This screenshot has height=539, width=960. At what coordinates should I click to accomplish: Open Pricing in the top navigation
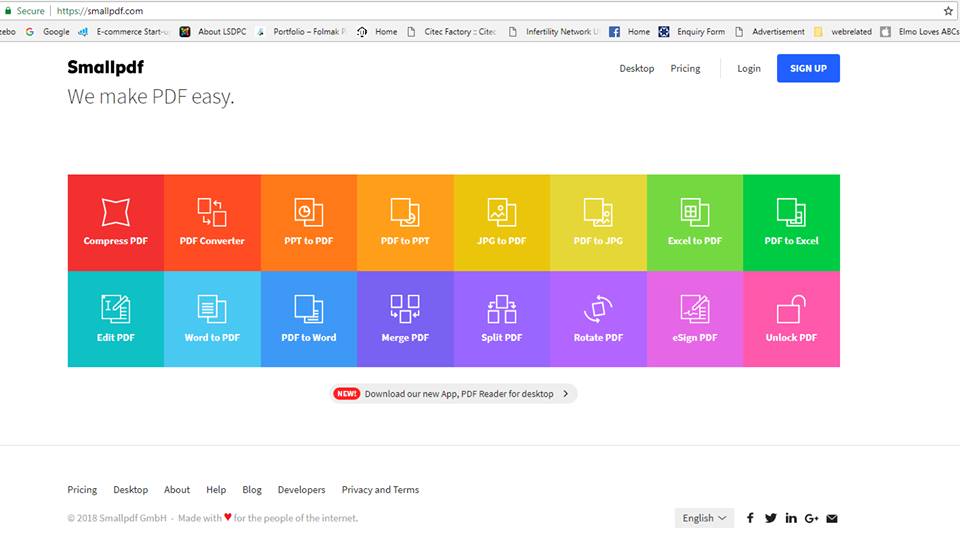(685, 69)
